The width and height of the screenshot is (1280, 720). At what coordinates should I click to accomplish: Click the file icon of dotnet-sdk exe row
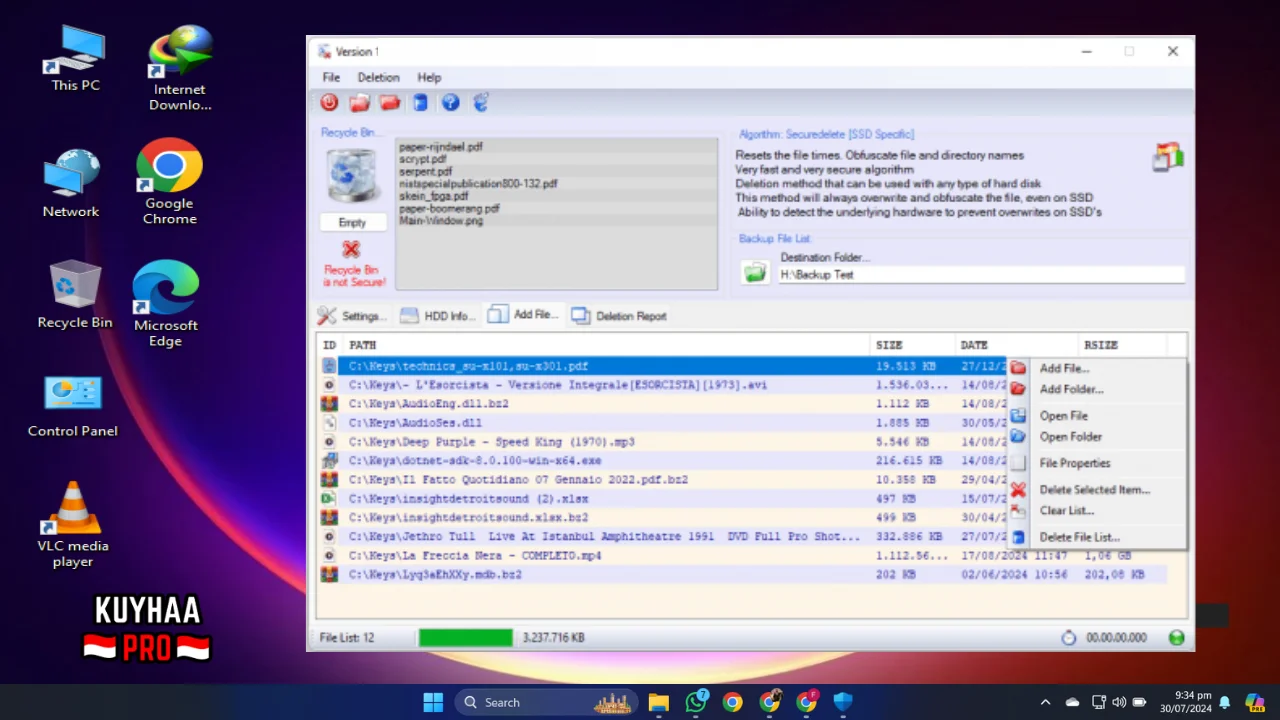(328, 461)
